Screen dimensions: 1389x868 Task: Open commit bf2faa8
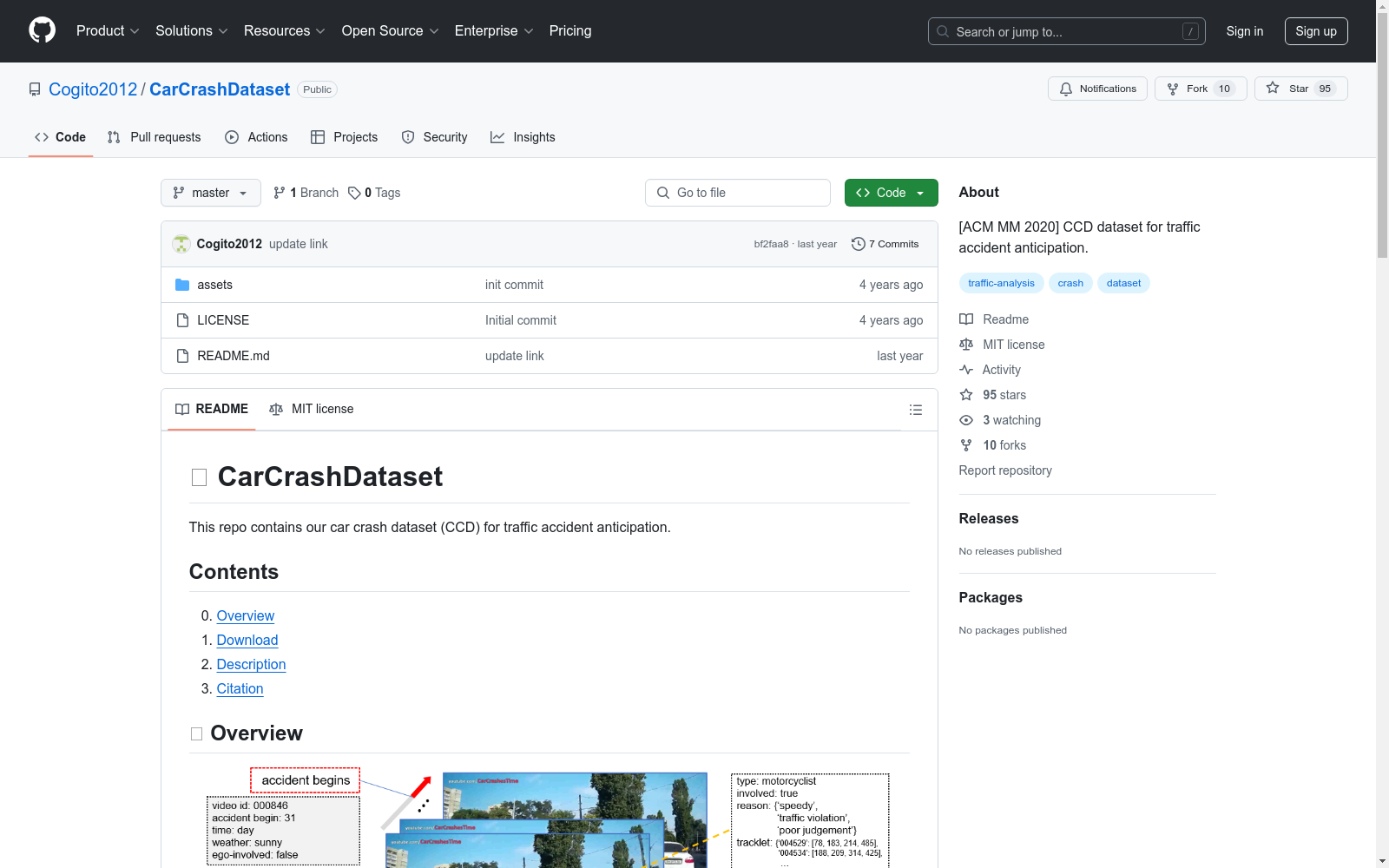(771, 244)
